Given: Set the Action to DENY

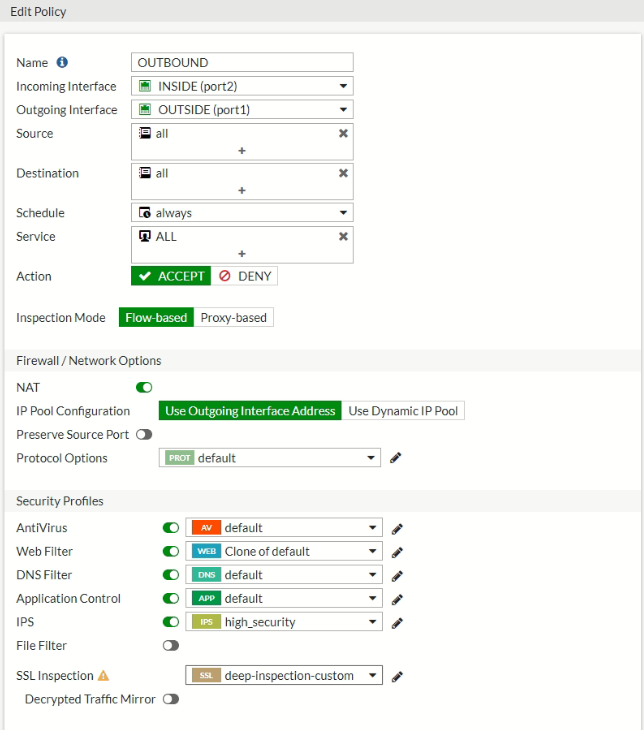Looking at the screenshot, I should click(244, 276).
